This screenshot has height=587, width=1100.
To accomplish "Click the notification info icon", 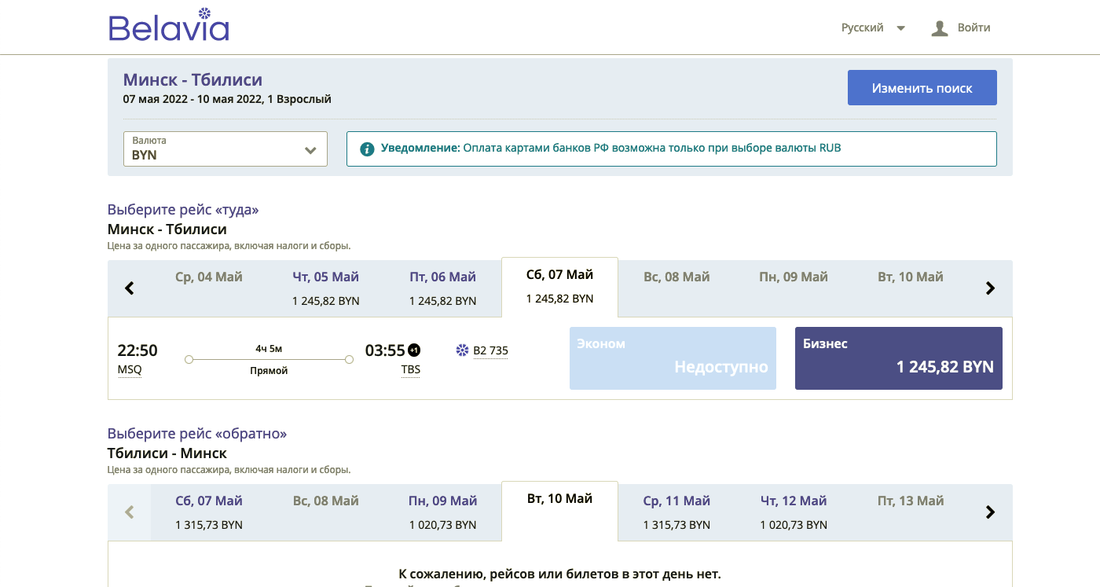I will pos(367,149).
